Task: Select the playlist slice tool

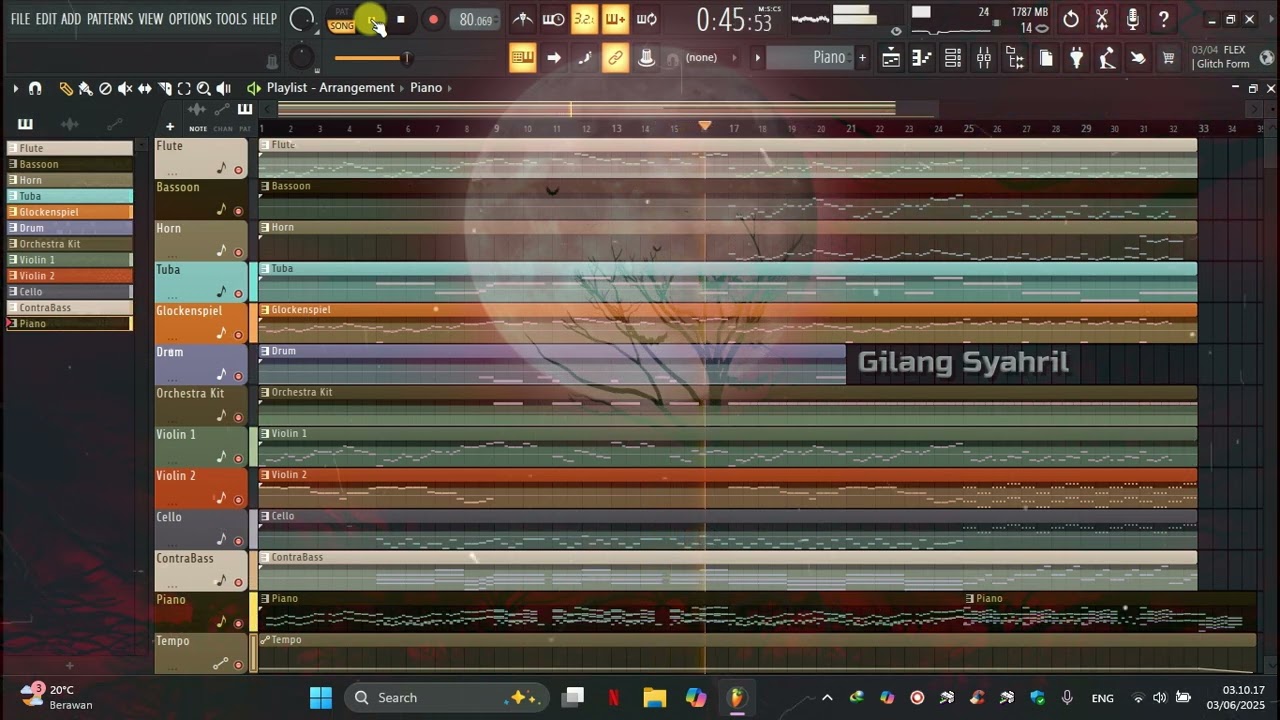Action: tap(165, 89)
